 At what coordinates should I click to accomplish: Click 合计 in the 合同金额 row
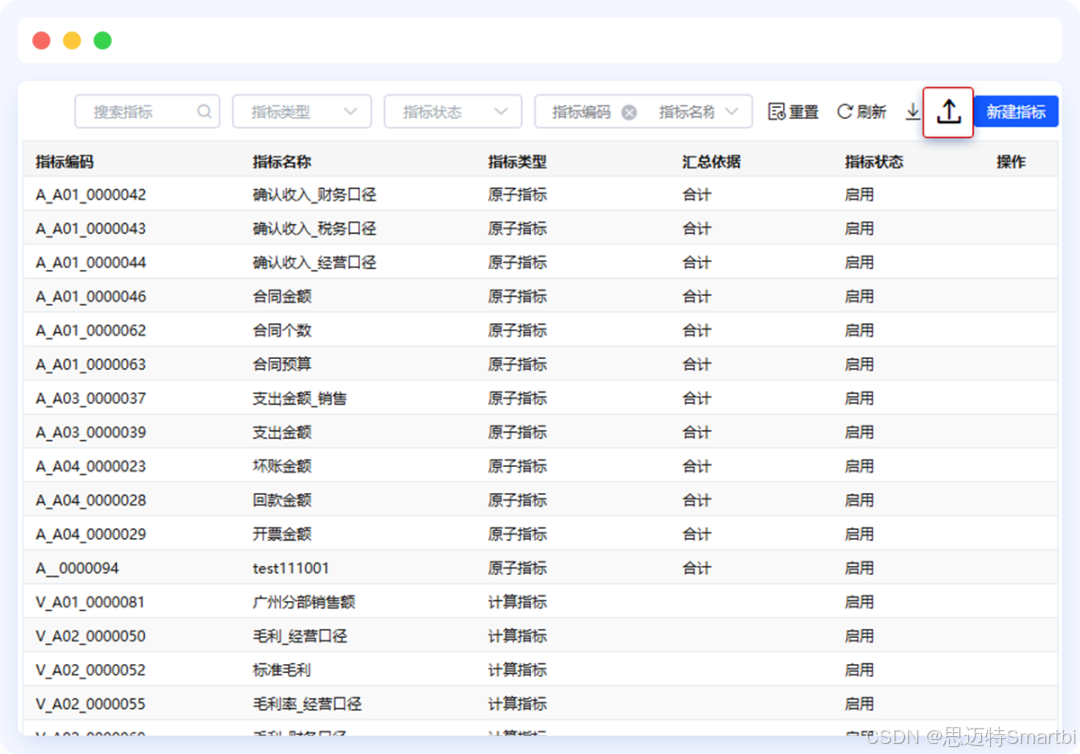pyautogui.click(x=696, y=297)
